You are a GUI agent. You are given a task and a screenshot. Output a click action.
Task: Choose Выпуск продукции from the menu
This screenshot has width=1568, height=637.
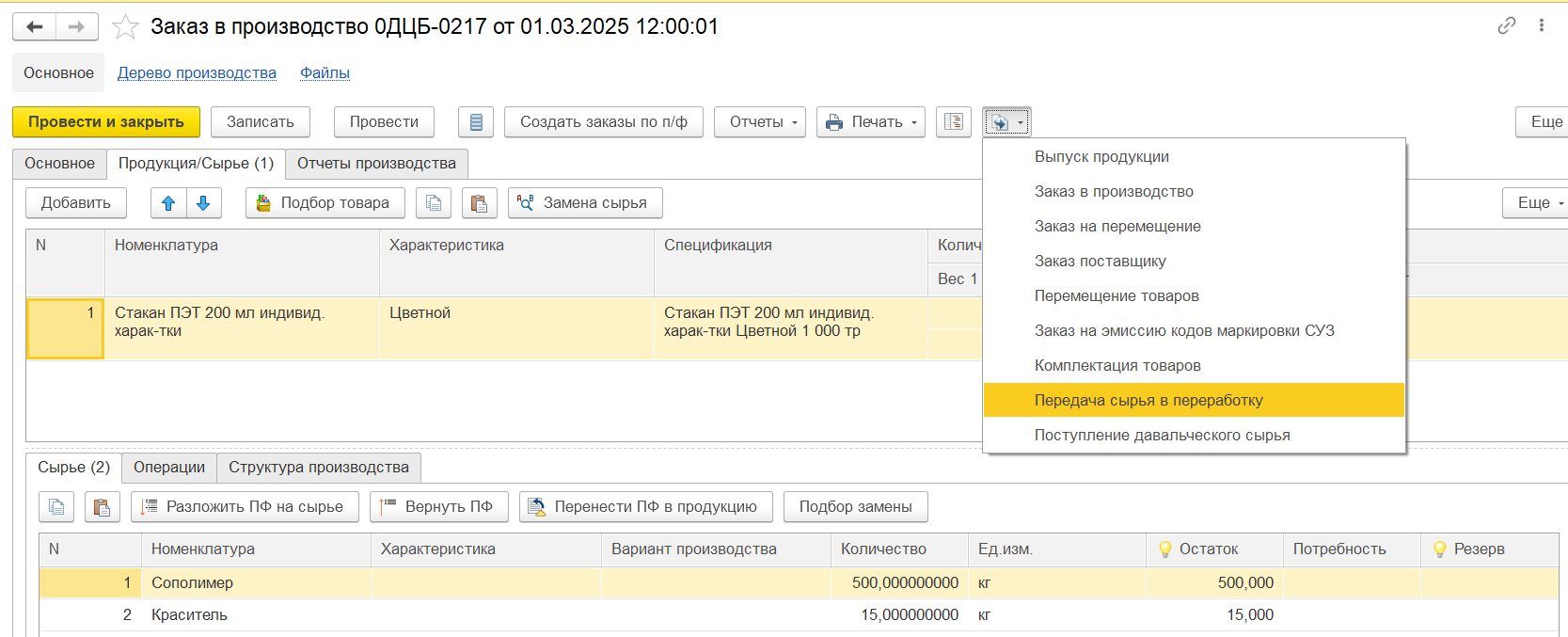[x=1101, y=157]
